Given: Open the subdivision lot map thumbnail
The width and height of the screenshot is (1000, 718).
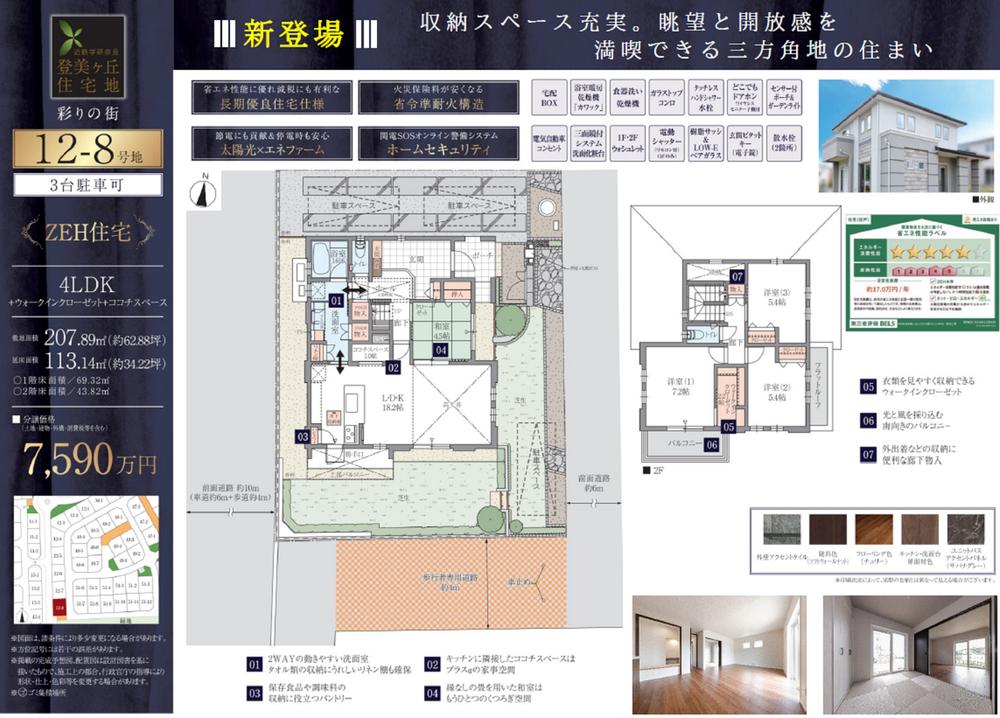Looking at the screenshot, I should 86,560.
